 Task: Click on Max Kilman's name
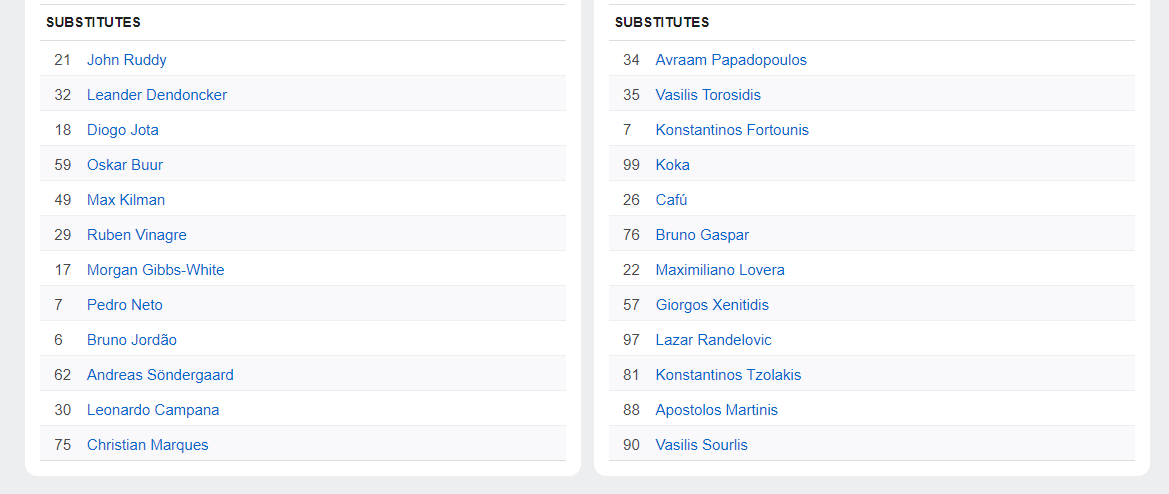[x=126, y=200]
